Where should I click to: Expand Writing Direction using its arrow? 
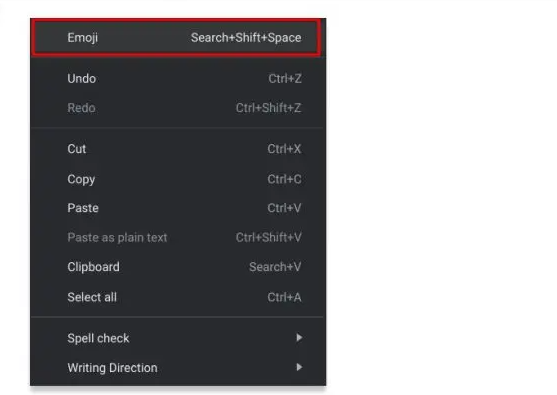299,367
